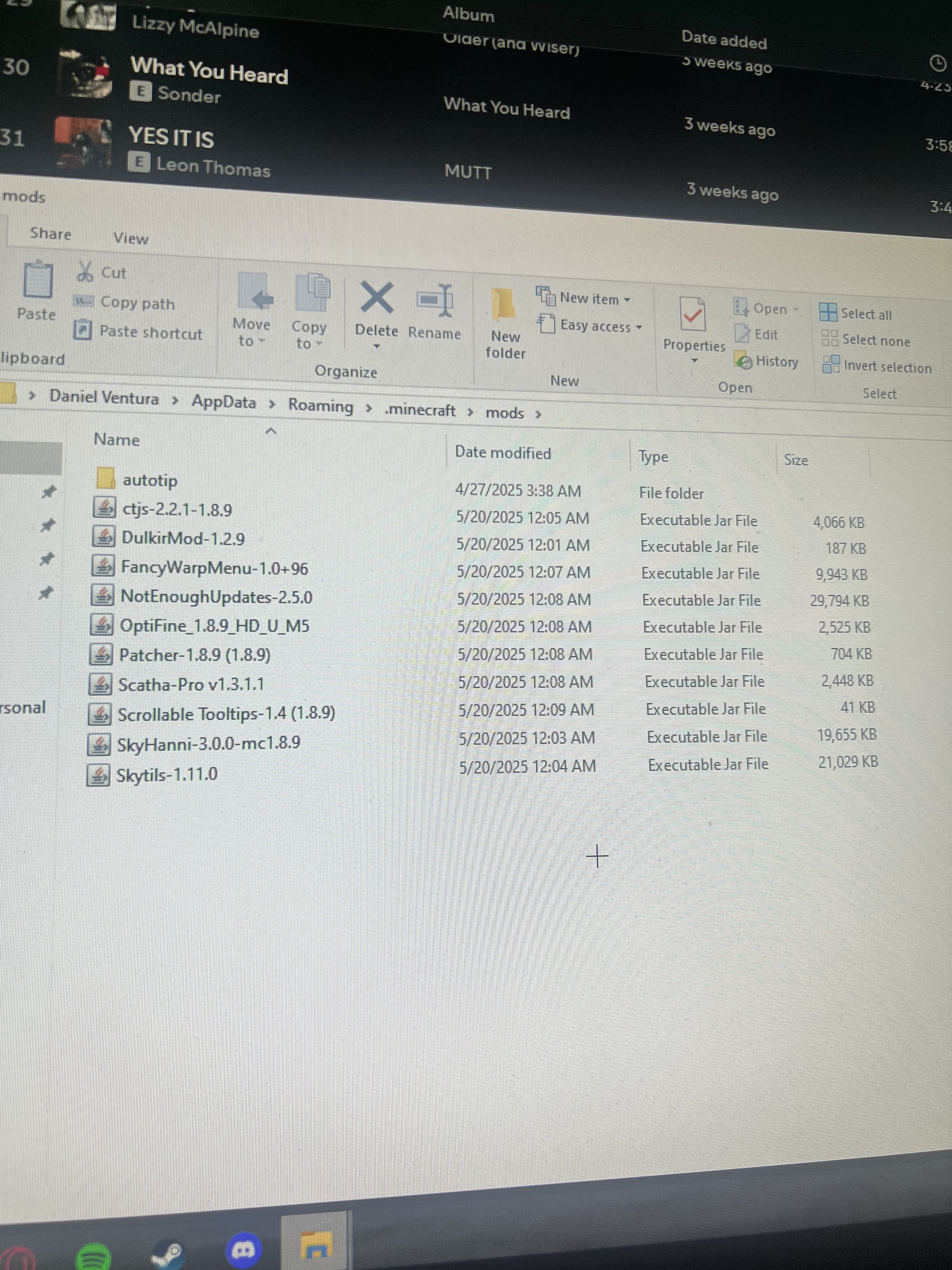Select the autotip folder icon
The height and width of the screenshot is (1270, 952).
click(106, 478)
